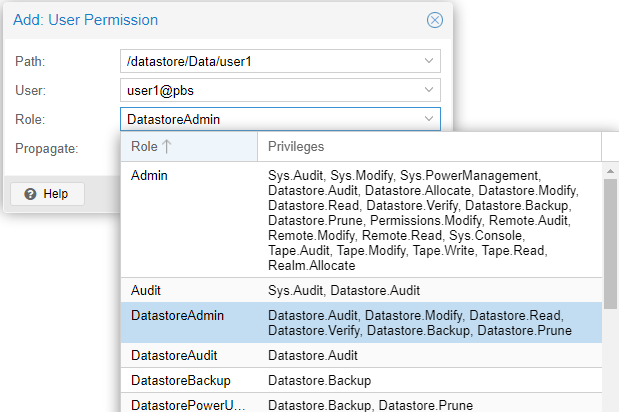This screenshot has width=619, height=412.
Task: Click the Privileges column header
Action: 430,146
